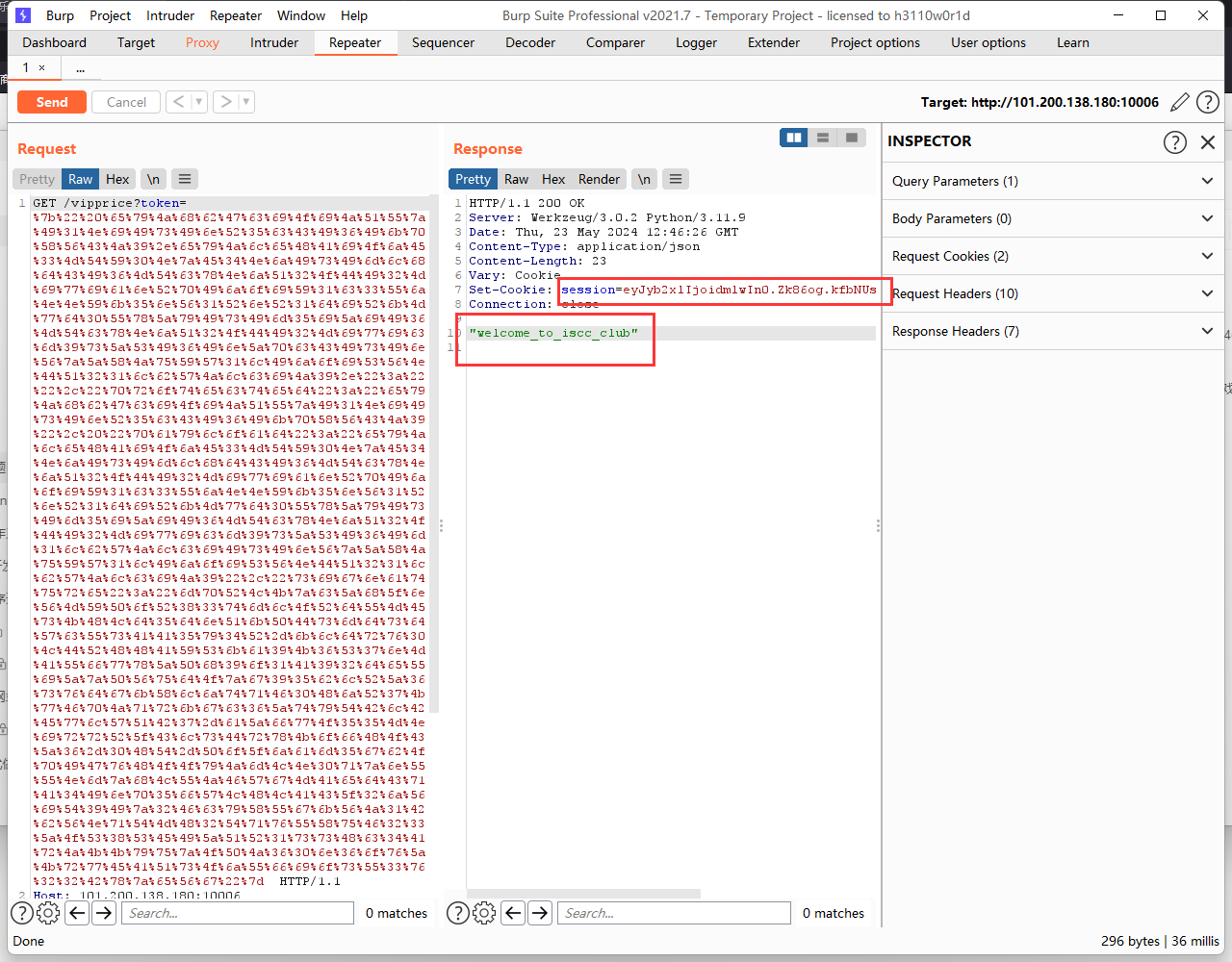Switch response view to Render
Image resolution: width=1232 pixels, height=962 pixels.
599,179
